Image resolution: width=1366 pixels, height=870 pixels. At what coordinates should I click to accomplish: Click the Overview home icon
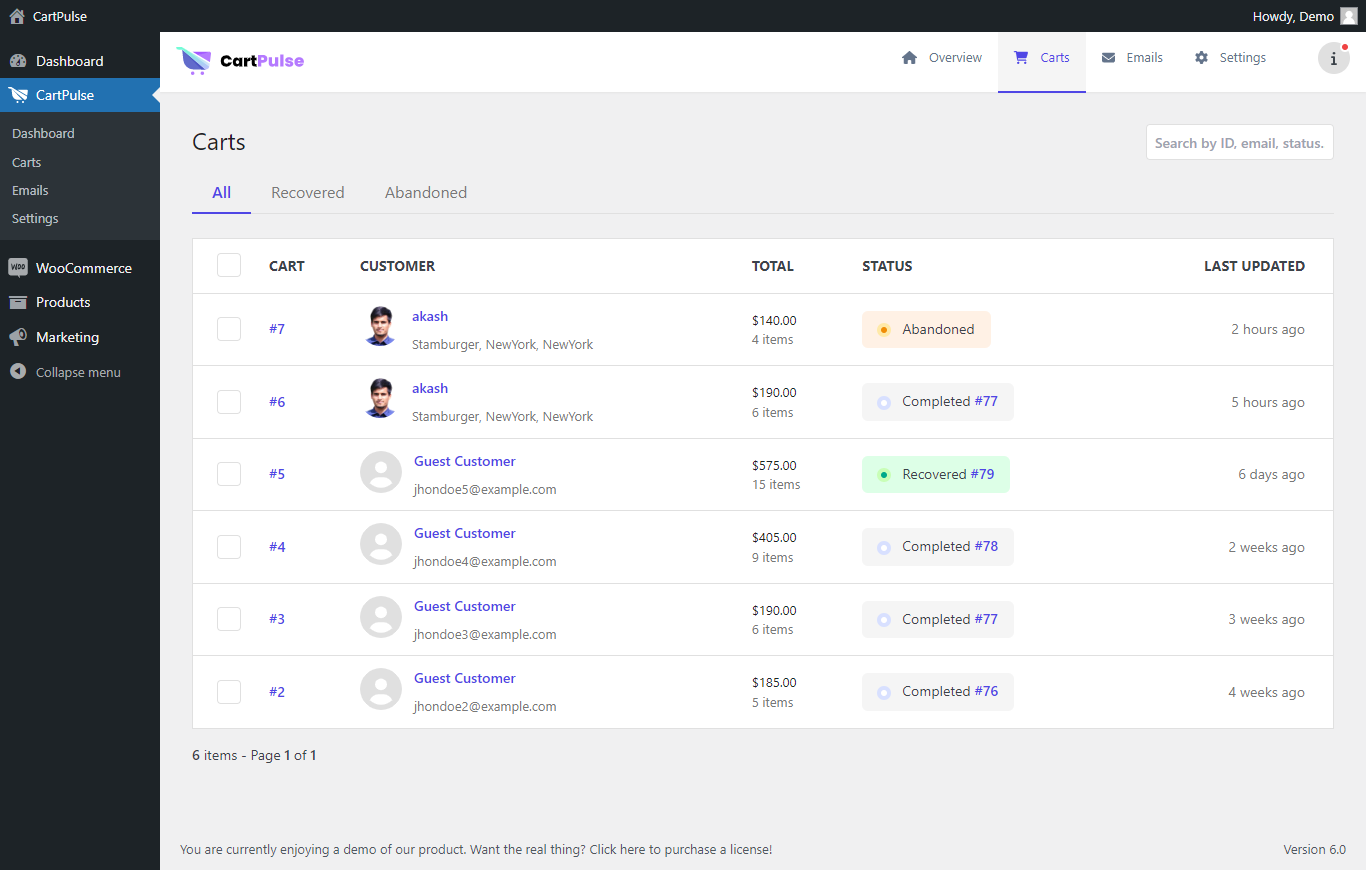coord(909,57)
